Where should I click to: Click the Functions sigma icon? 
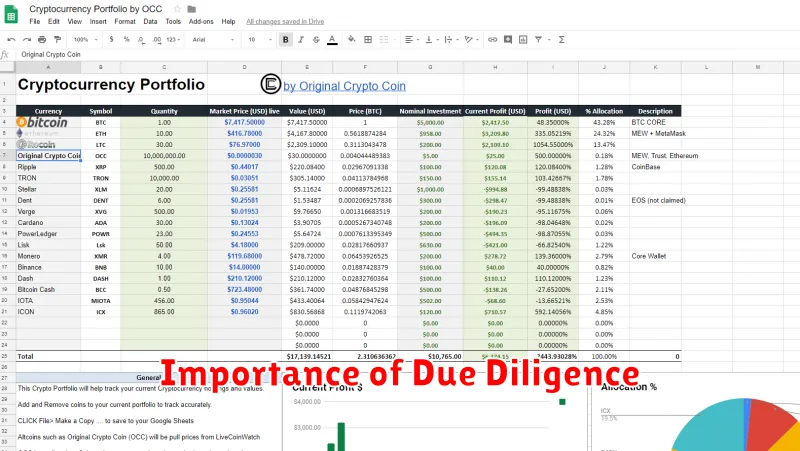[561, 39]
